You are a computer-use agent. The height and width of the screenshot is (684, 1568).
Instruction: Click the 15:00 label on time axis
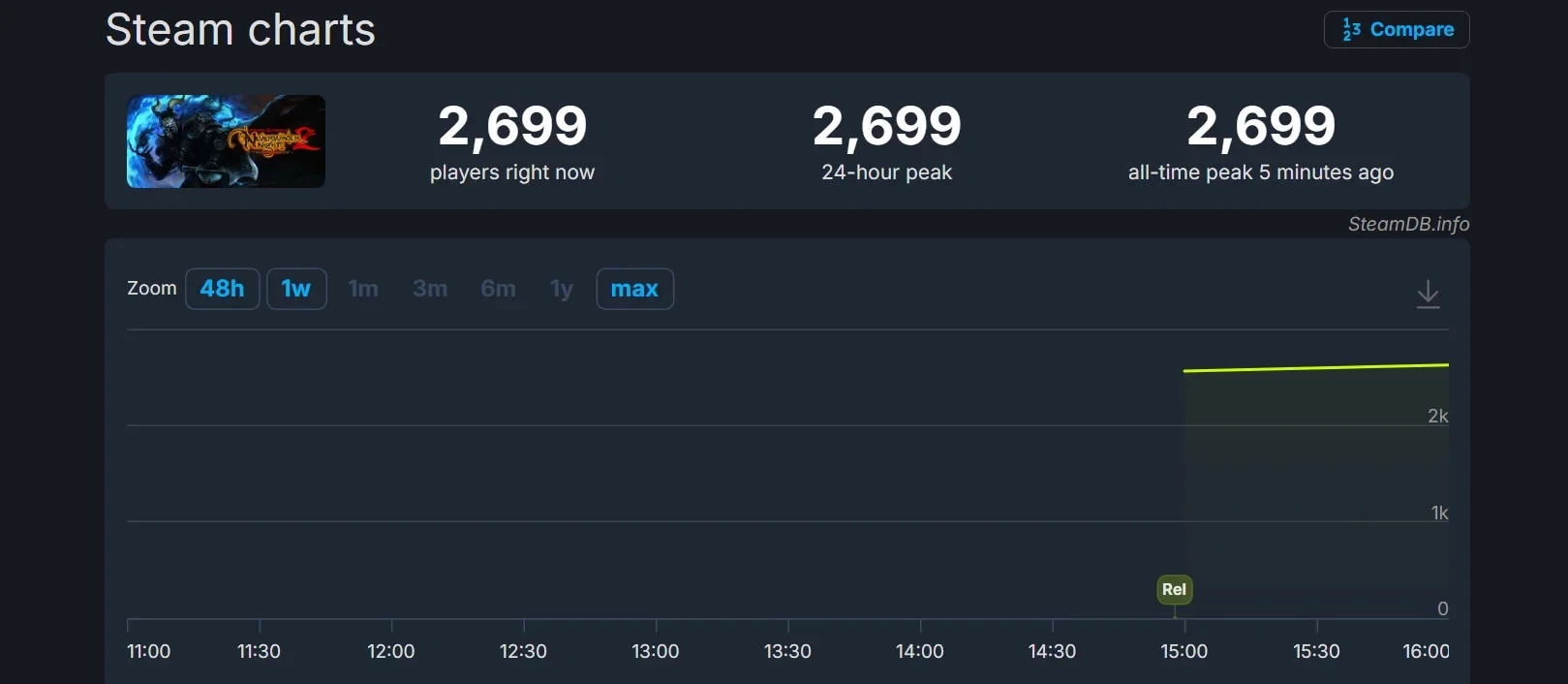point(1184,651)
